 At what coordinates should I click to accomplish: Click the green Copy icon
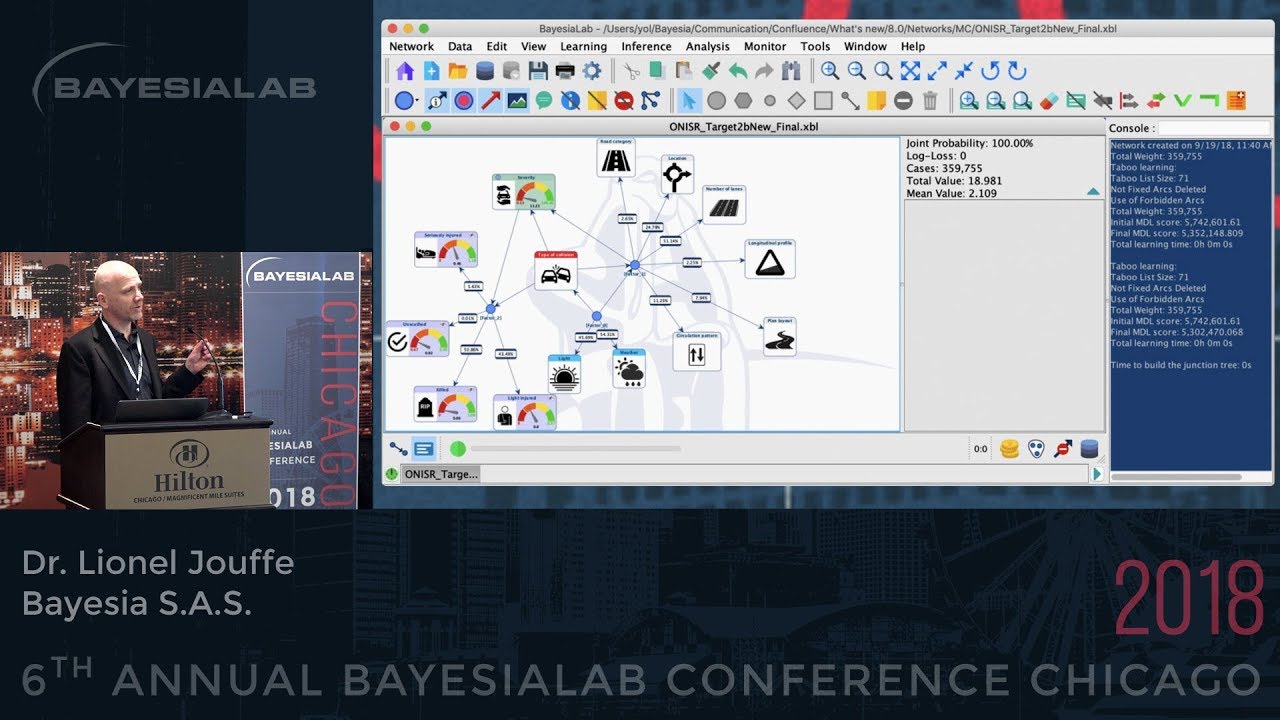tap(657, 71)
